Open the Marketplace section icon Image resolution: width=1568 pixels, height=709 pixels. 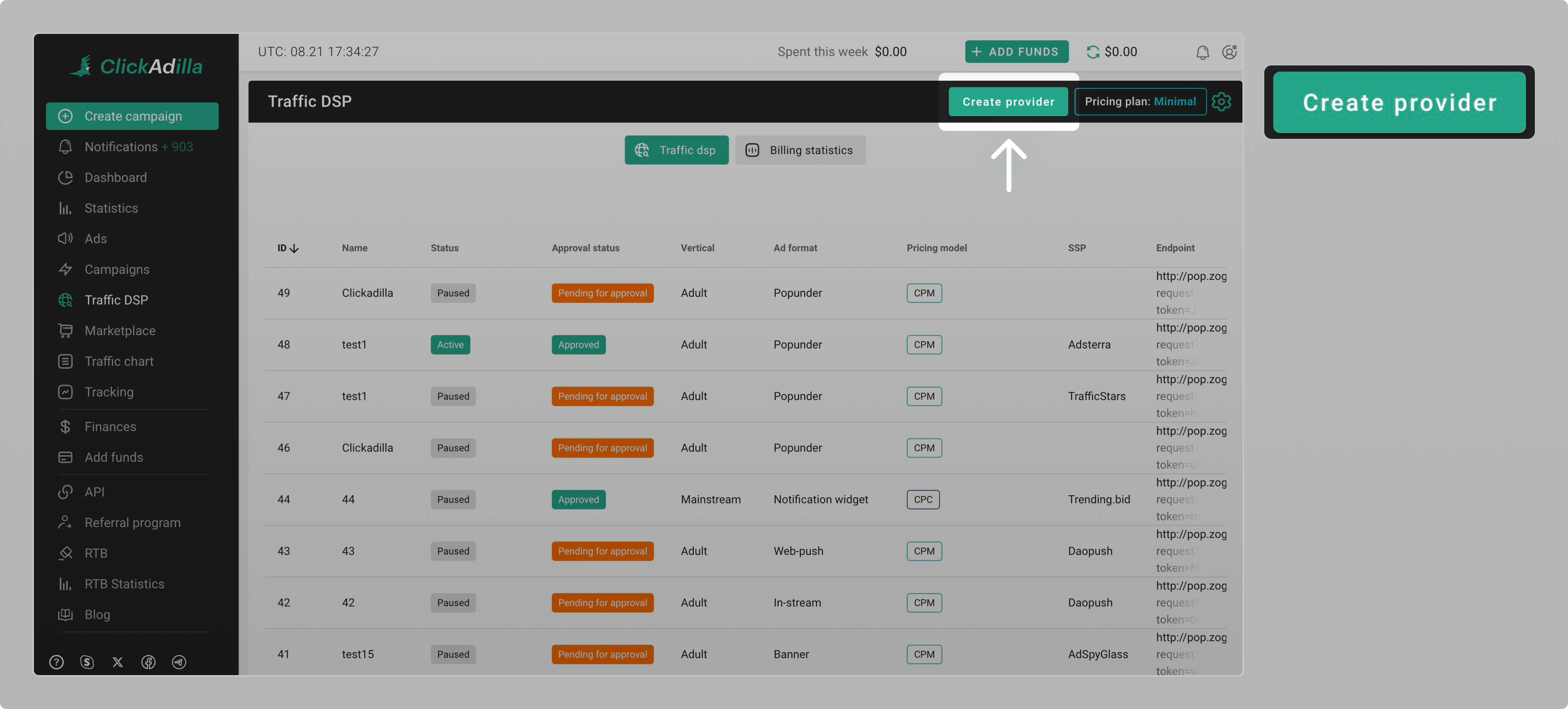pos(65,330)
